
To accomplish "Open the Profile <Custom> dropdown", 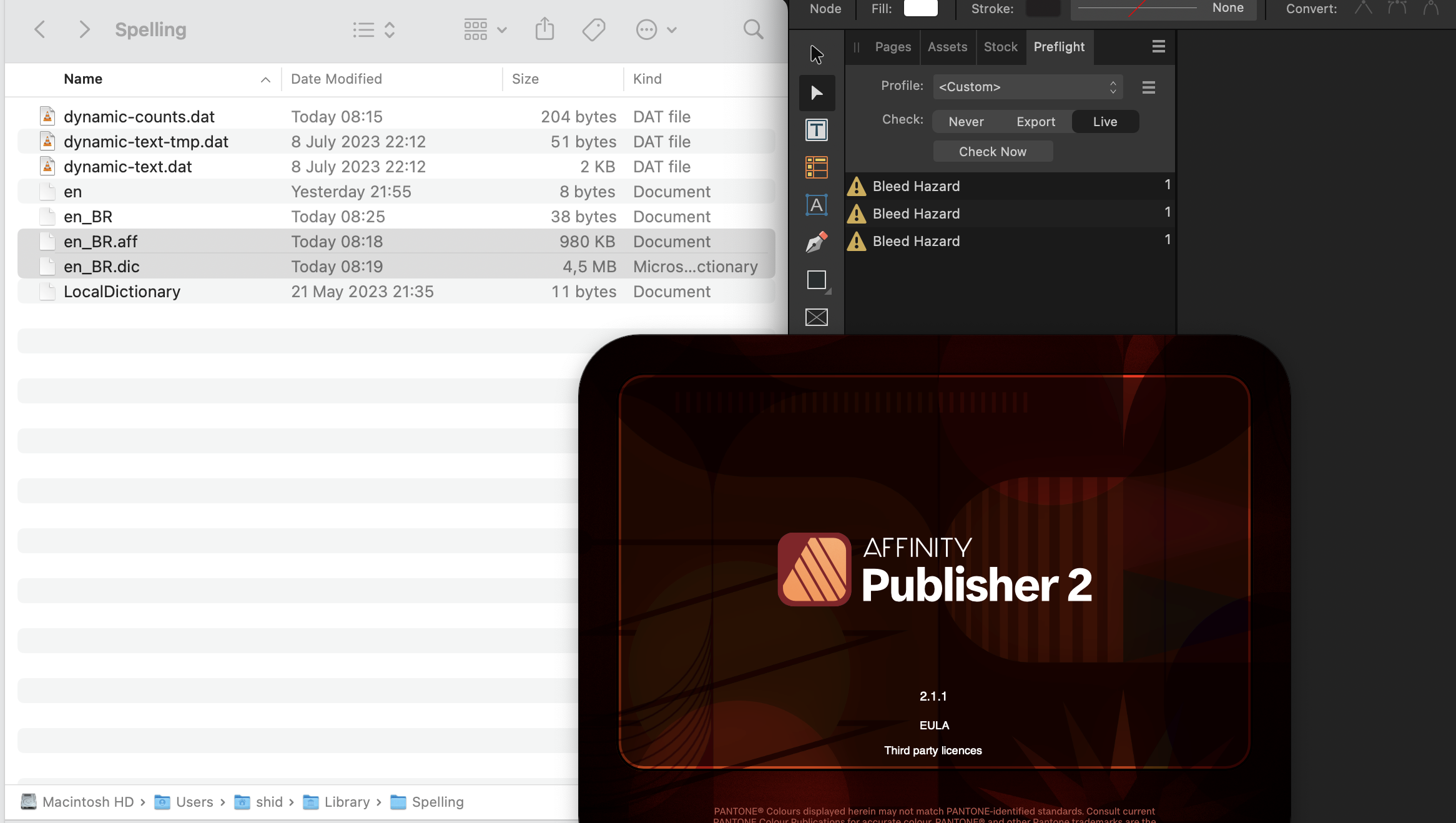I will (1028, 87).
